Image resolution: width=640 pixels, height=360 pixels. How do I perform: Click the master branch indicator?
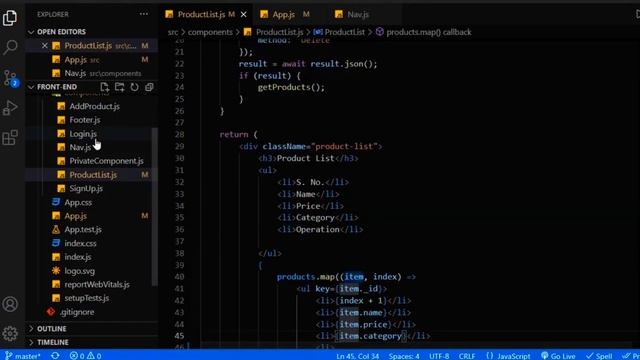(x=23, y=356)
